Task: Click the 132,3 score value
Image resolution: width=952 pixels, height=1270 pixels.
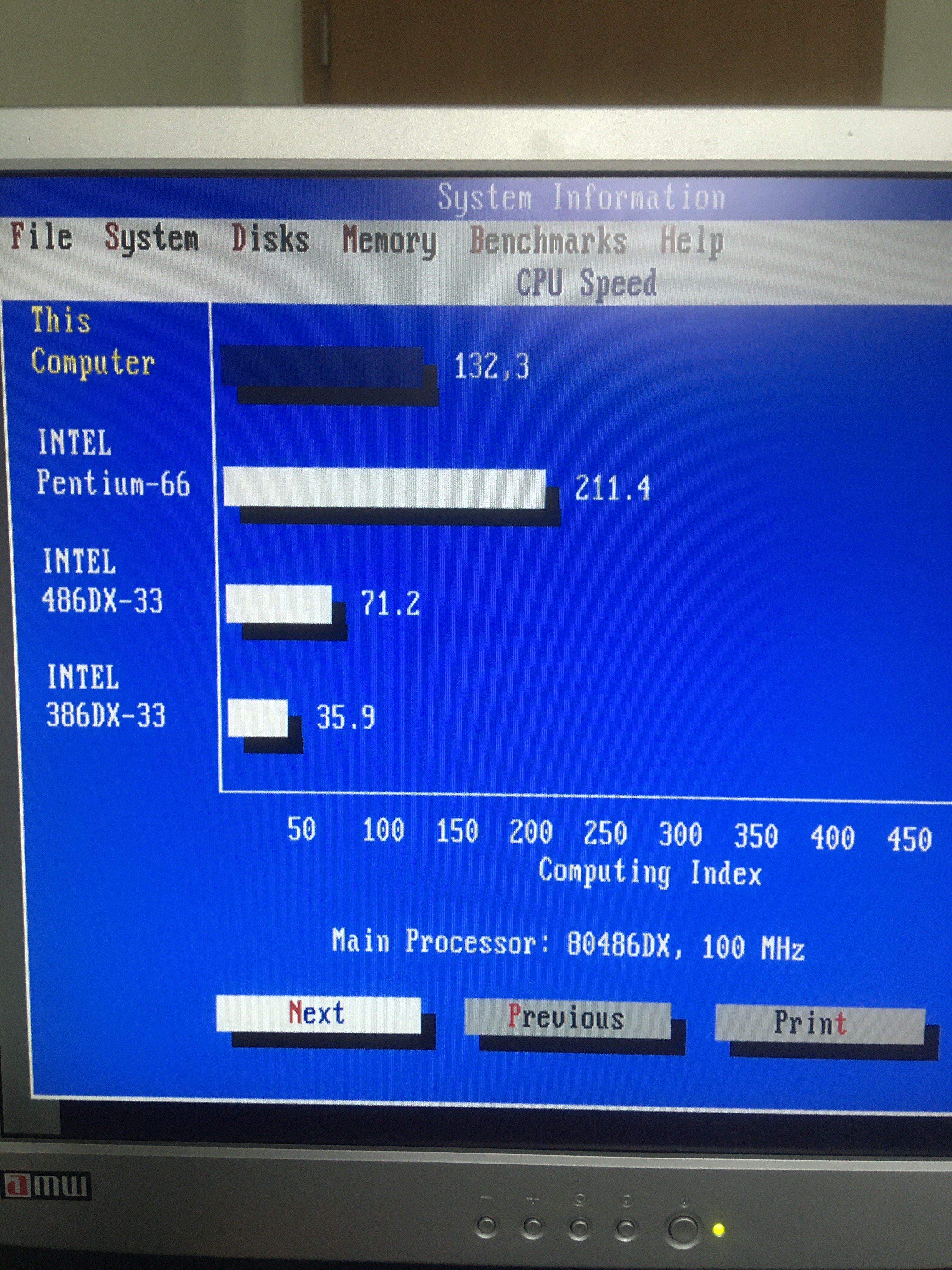Action: (491, 366)
